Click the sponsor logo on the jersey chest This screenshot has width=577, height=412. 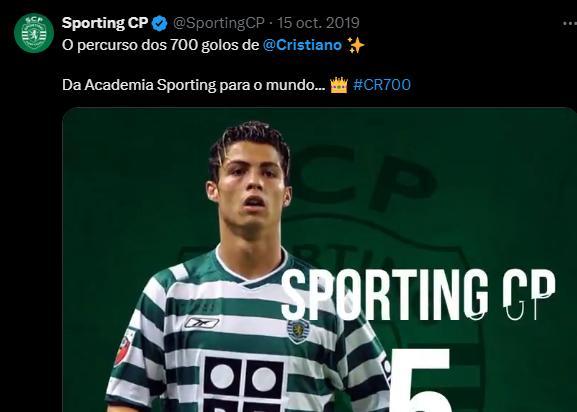[244, 384]
